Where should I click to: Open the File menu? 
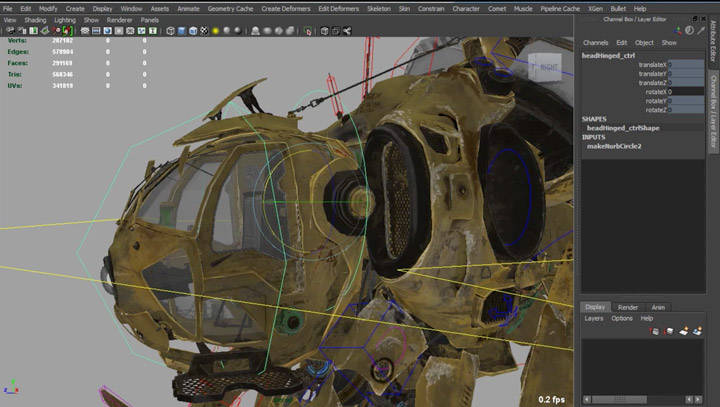(7, 9)
